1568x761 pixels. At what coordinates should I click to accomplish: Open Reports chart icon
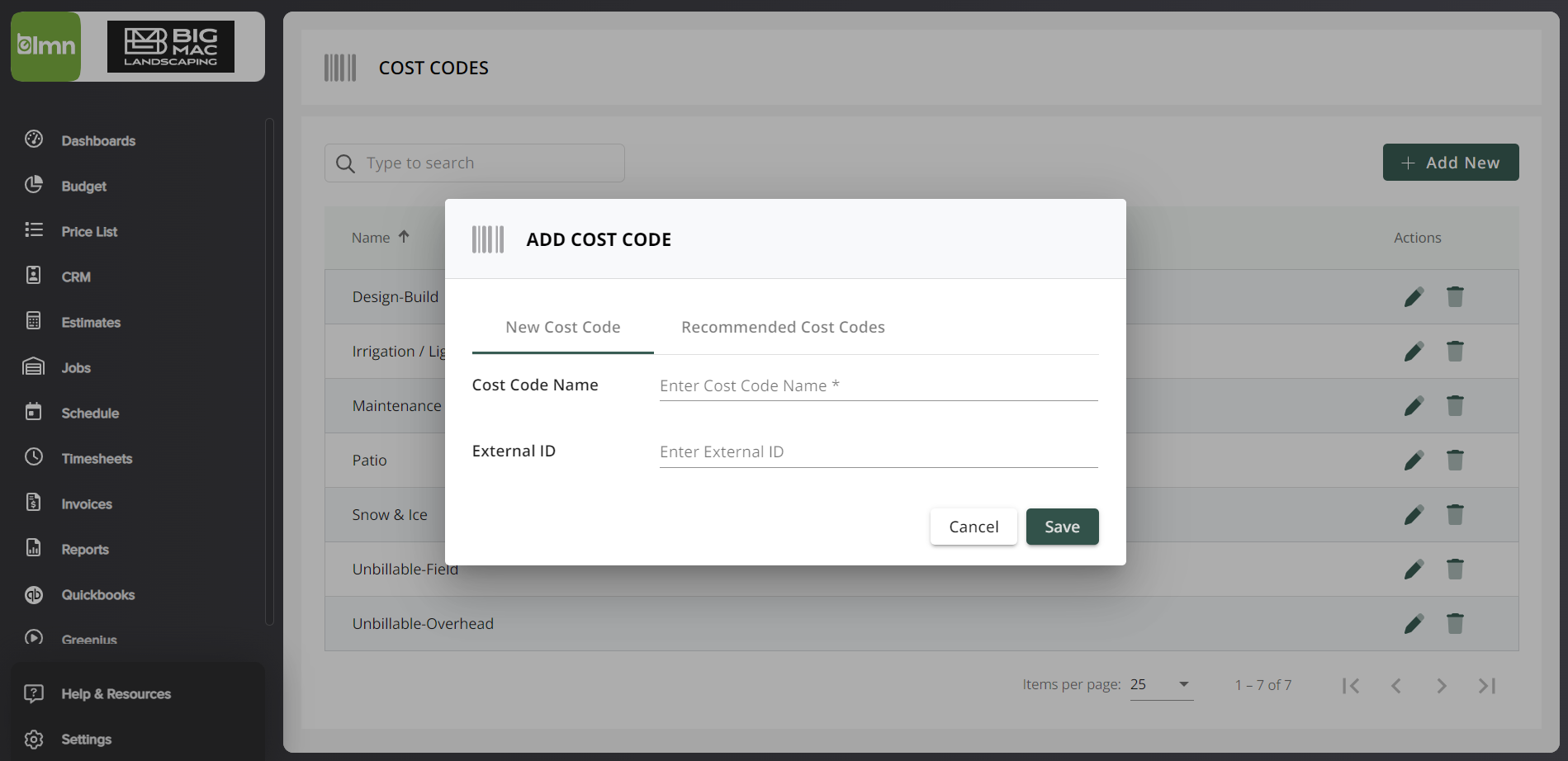pyautogui.click(x=34, y=548)
